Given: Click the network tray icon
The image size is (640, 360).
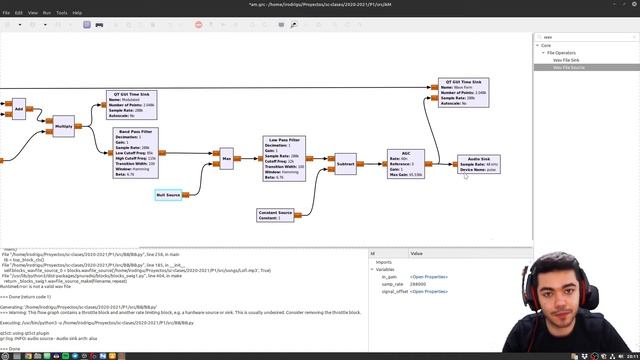Looking at the screenshot, I should click(612, 356).
